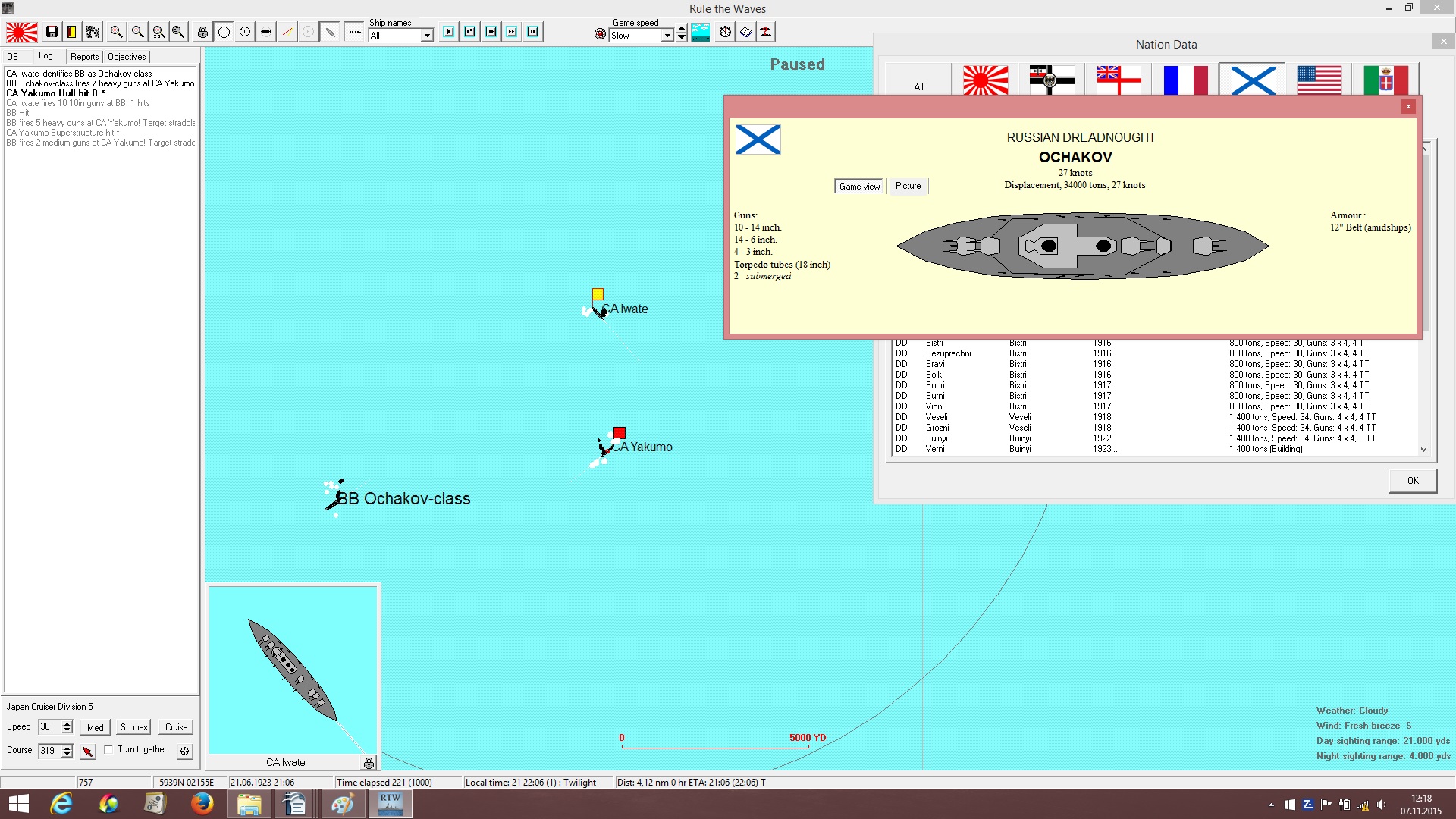This screenshot has height=819, width=1456.
Task: Click the save game floppy disk icon
Action: click(x=52, y=32)
